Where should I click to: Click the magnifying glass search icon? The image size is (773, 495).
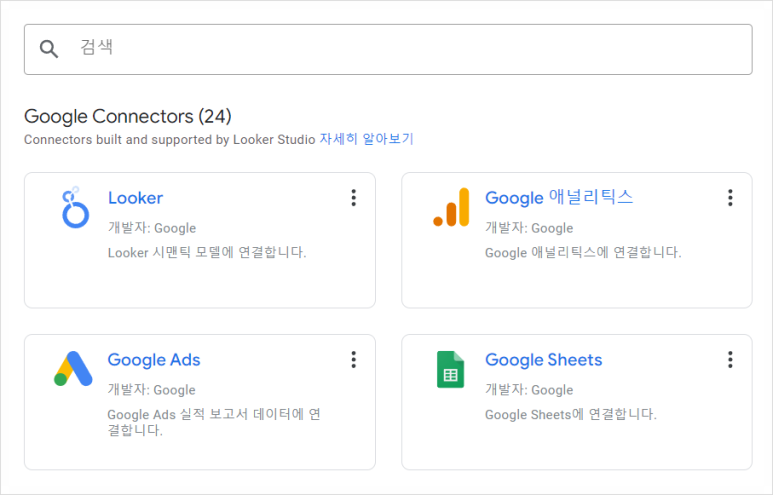pos(49,49)
